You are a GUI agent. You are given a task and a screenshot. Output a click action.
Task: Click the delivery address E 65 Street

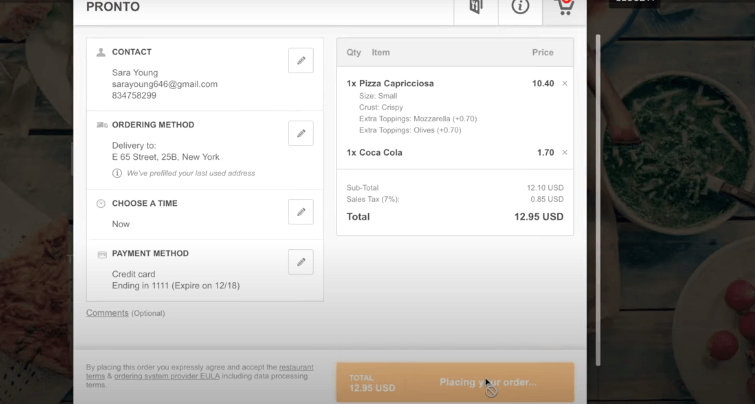click(x=166, y=157)
